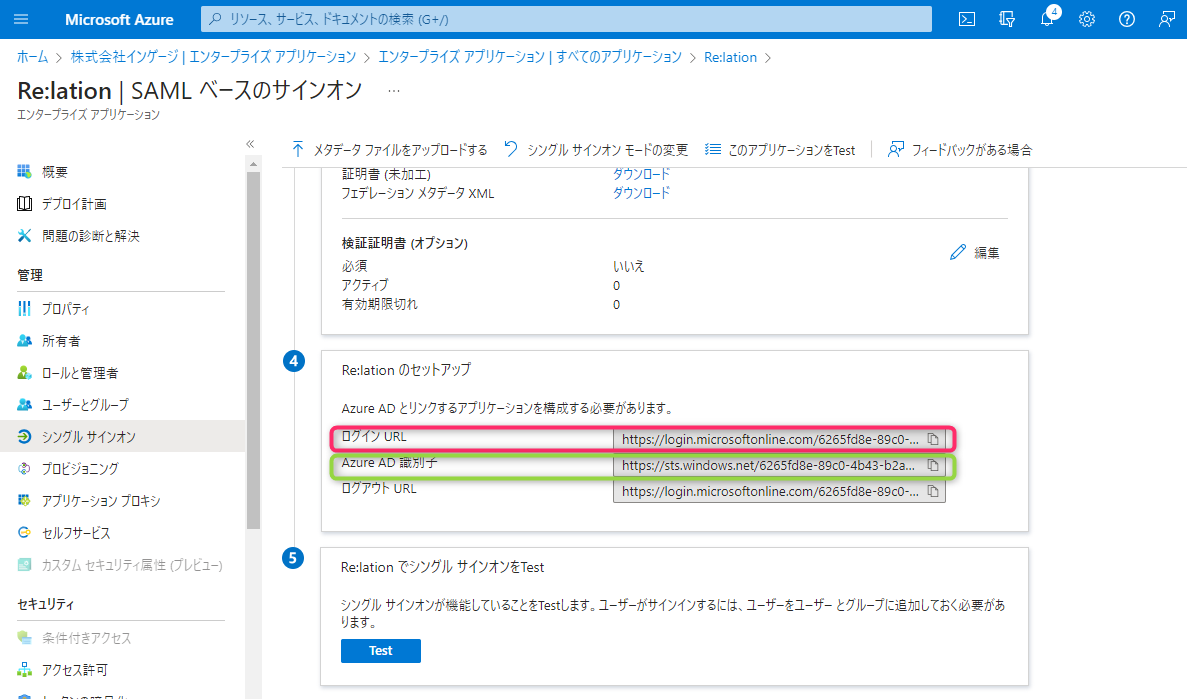Click the sidebar scrollbar up arrow

[x=254, y=164]
